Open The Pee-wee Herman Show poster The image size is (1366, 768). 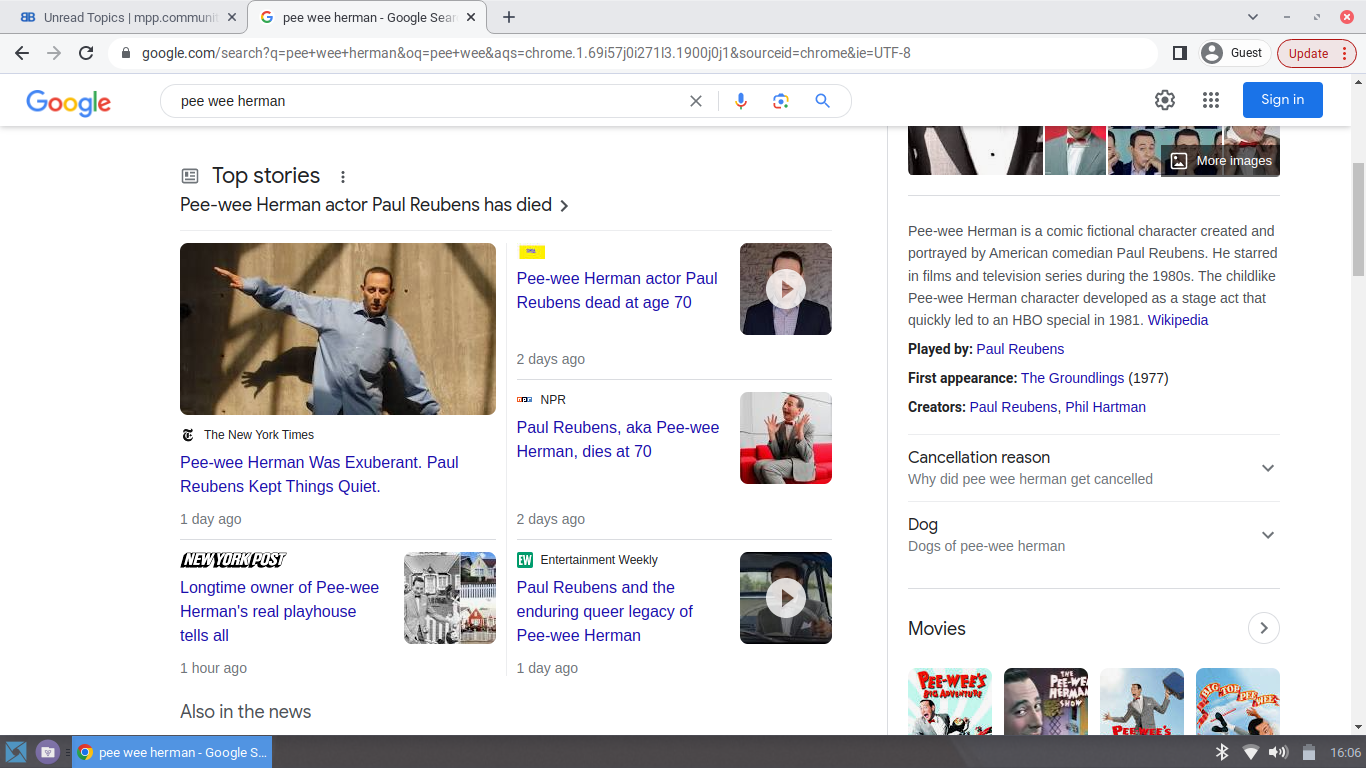pos(1046,701)
